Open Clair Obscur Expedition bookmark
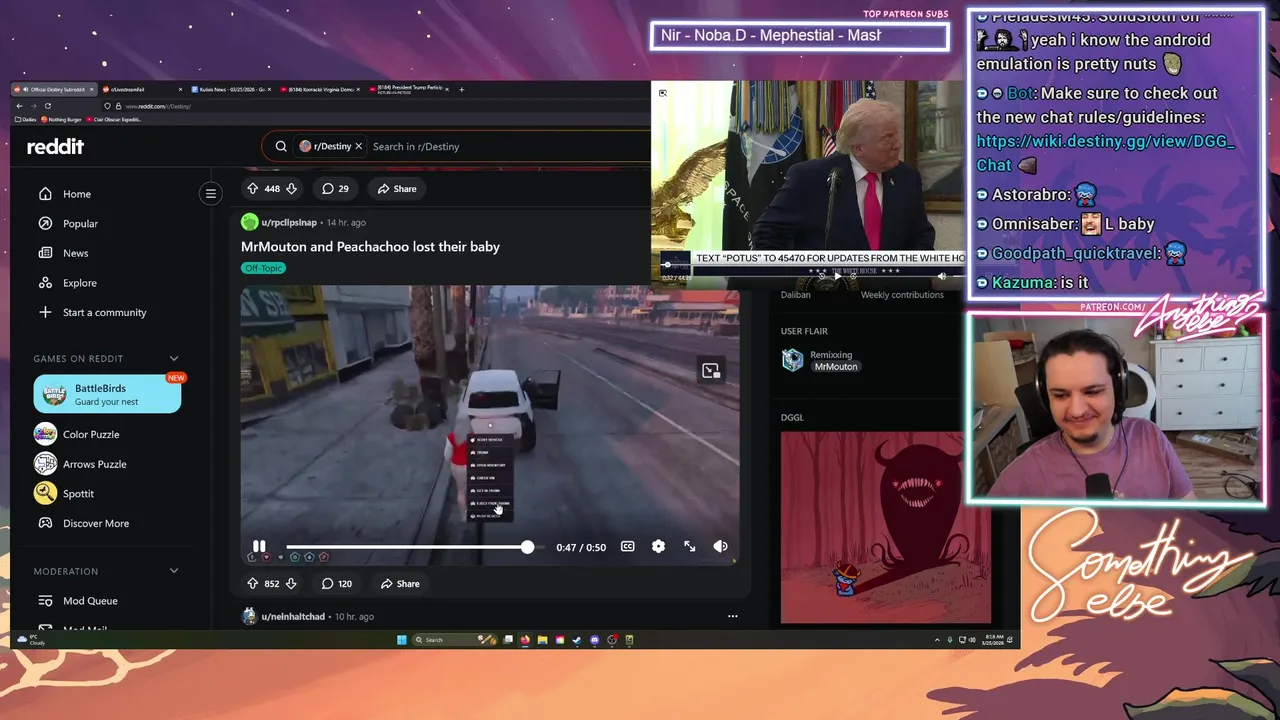Image resolution: width=1280 pixels, height=720 pixels. click(114, 119)
